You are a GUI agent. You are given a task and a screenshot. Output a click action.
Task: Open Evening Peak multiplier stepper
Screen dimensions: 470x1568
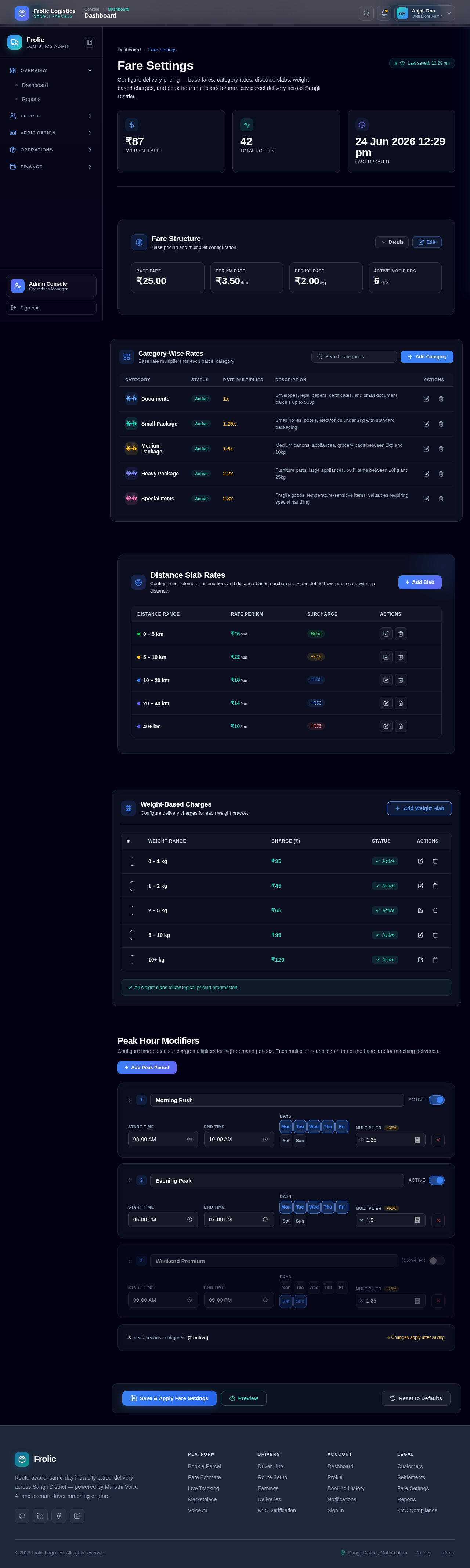(x=417, y=1220)
